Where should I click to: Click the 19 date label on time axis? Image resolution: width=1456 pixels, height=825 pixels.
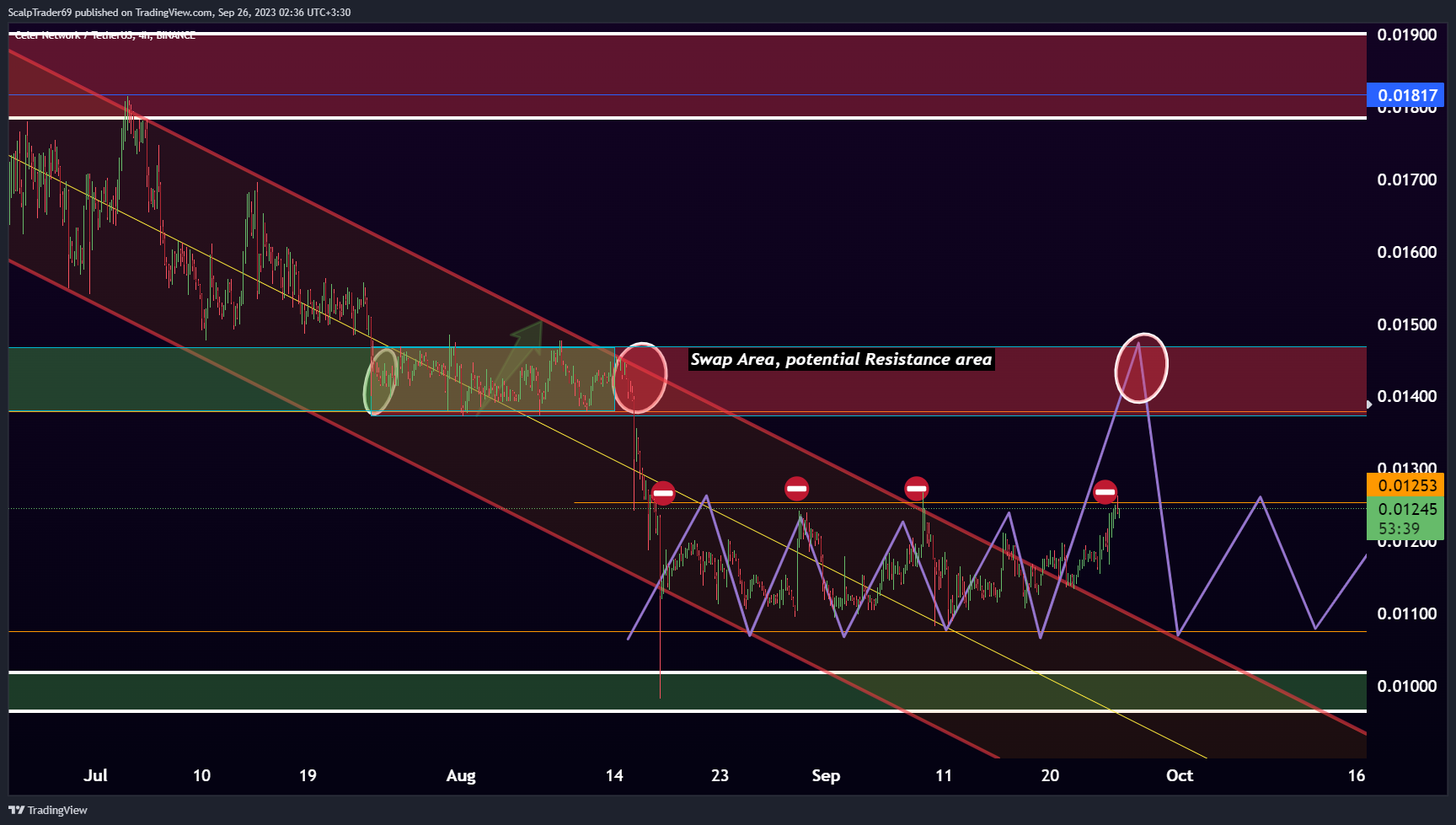(308, 775)
